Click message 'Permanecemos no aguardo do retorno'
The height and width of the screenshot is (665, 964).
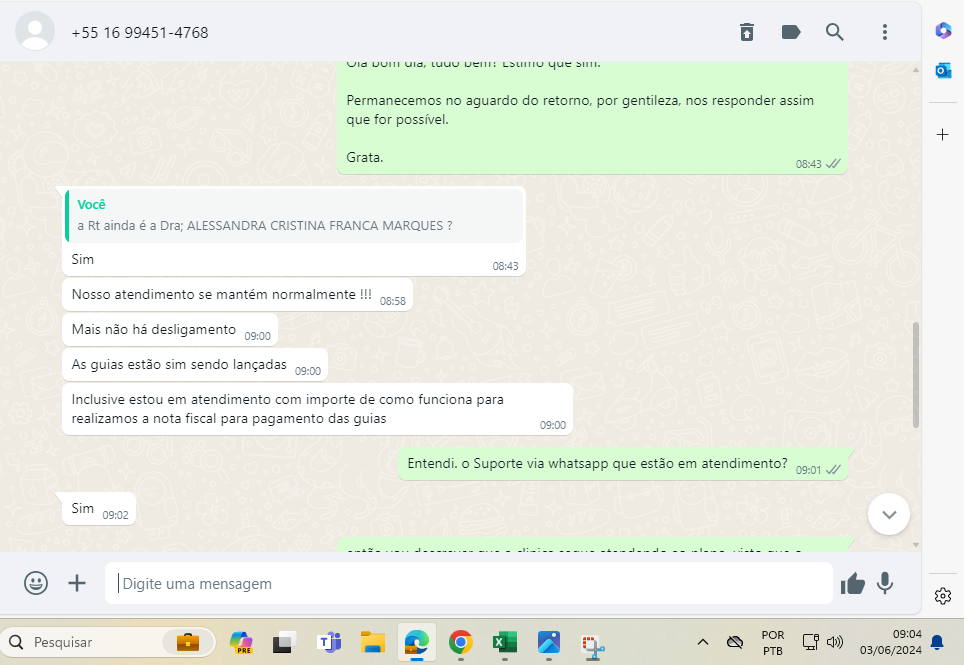[x=580, y=109]
